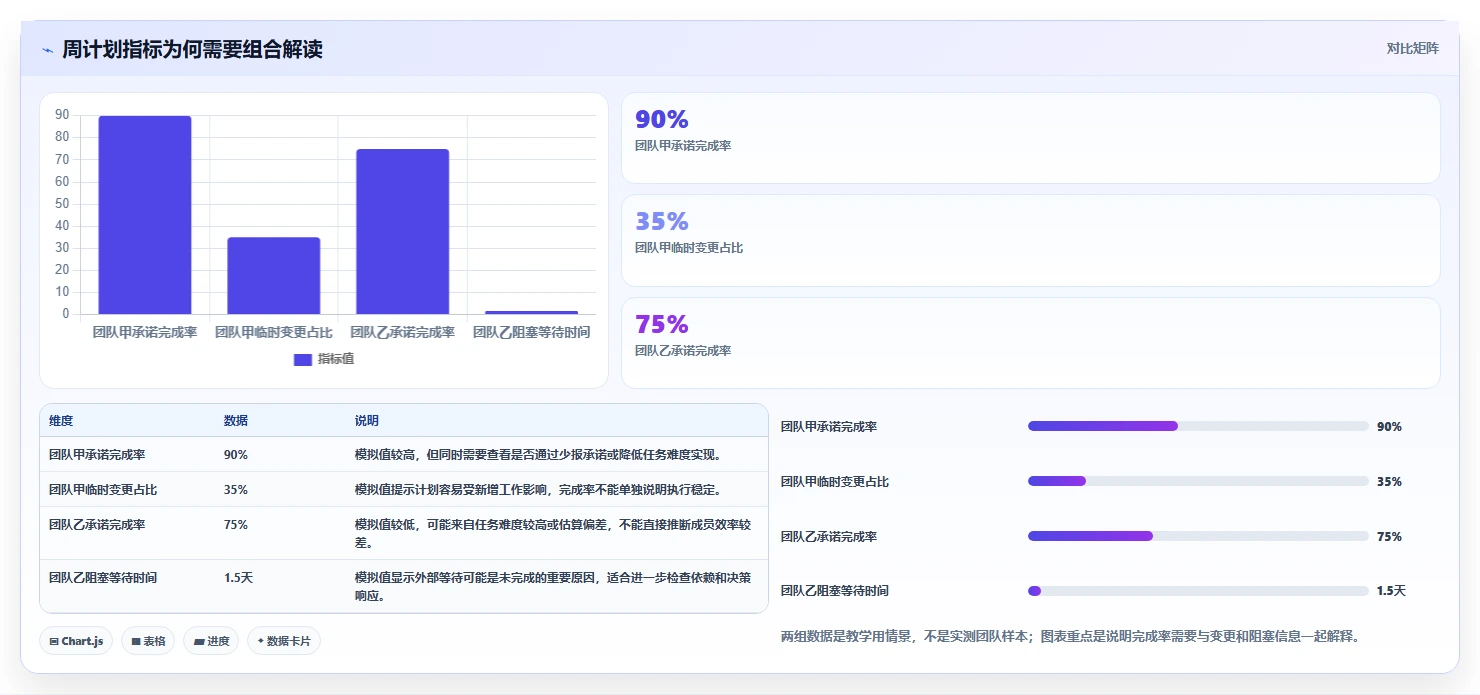Select the 表格 tag chip

pos(148,641)
